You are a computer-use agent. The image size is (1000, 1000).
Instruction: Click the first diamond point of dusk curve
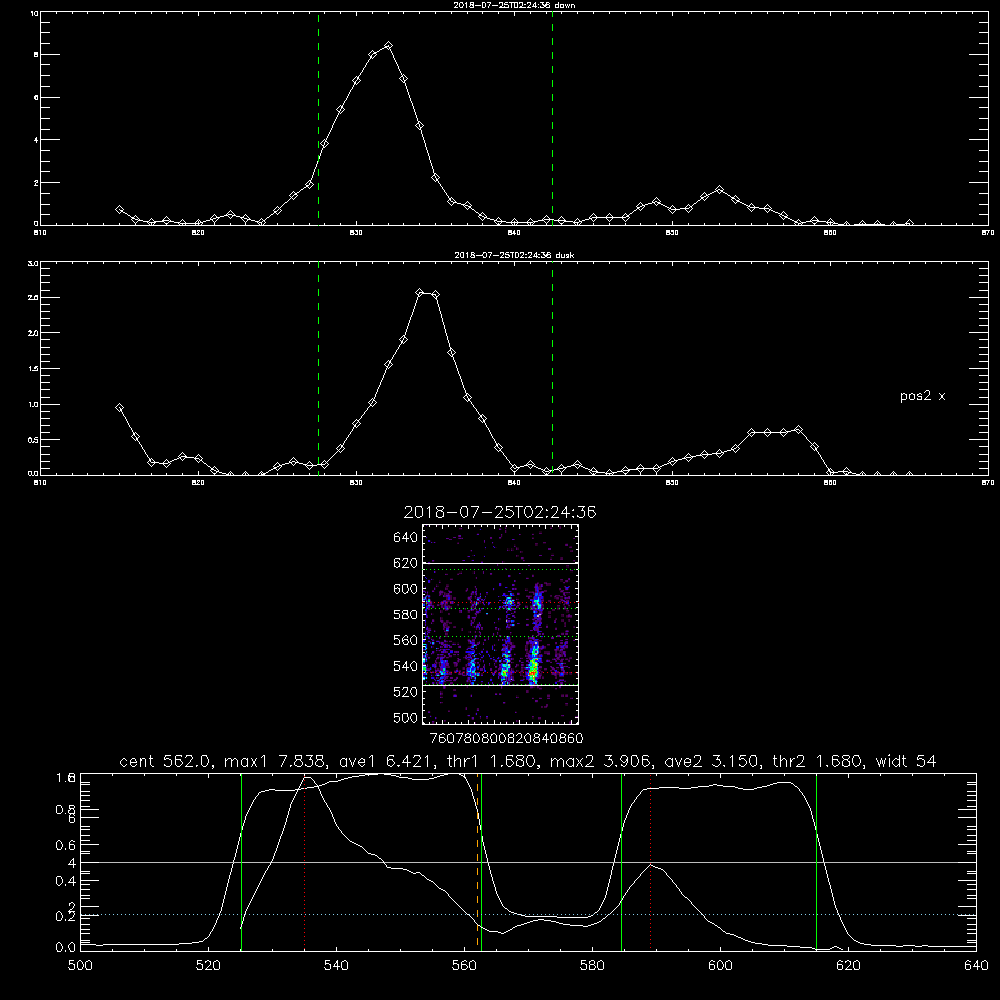pos(119,408)
